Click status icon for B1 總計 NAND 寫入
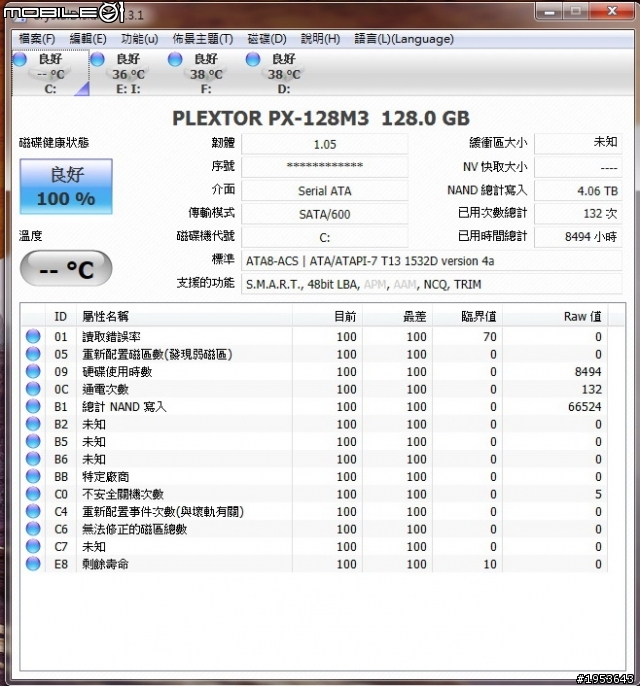The width and height of the screenshot is (640, 687). (33, 407)
